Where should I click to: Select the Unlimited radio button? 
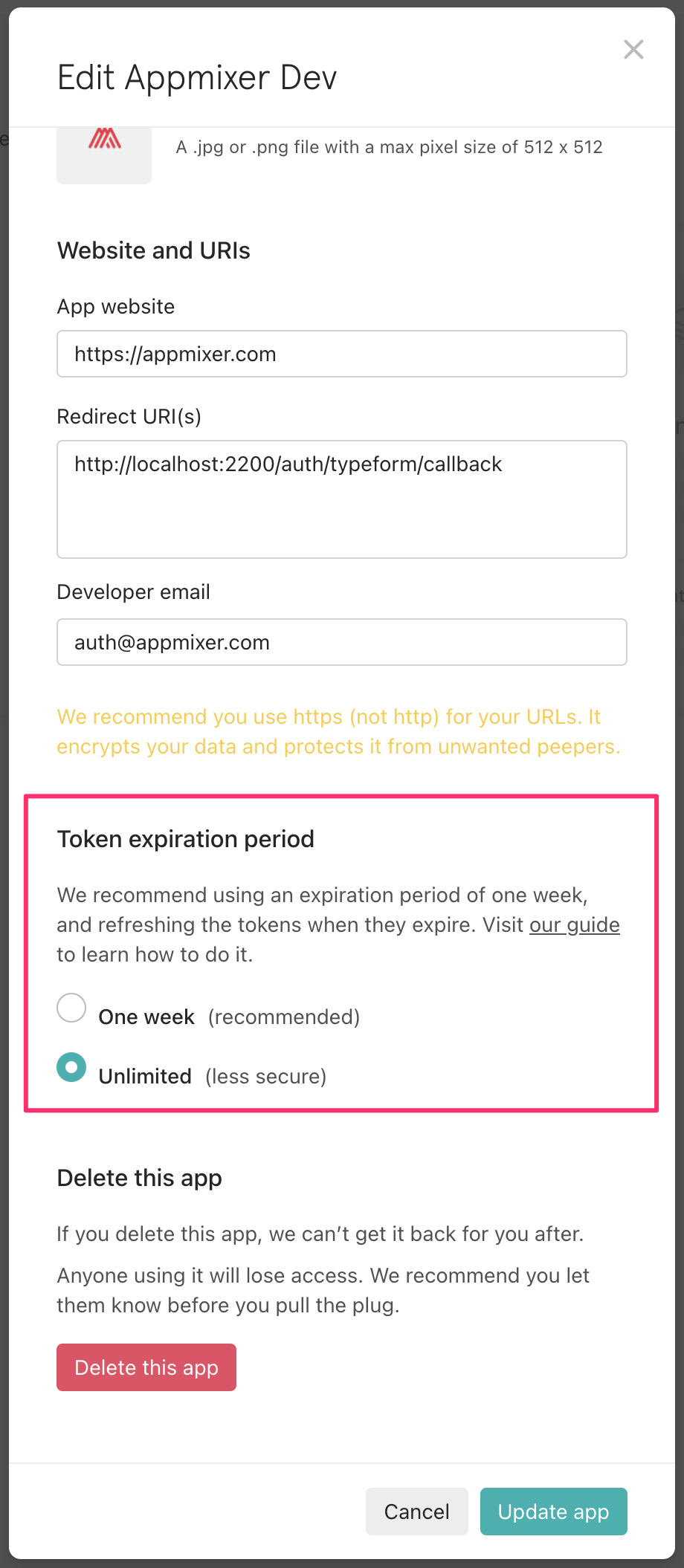click(71, 1067)
